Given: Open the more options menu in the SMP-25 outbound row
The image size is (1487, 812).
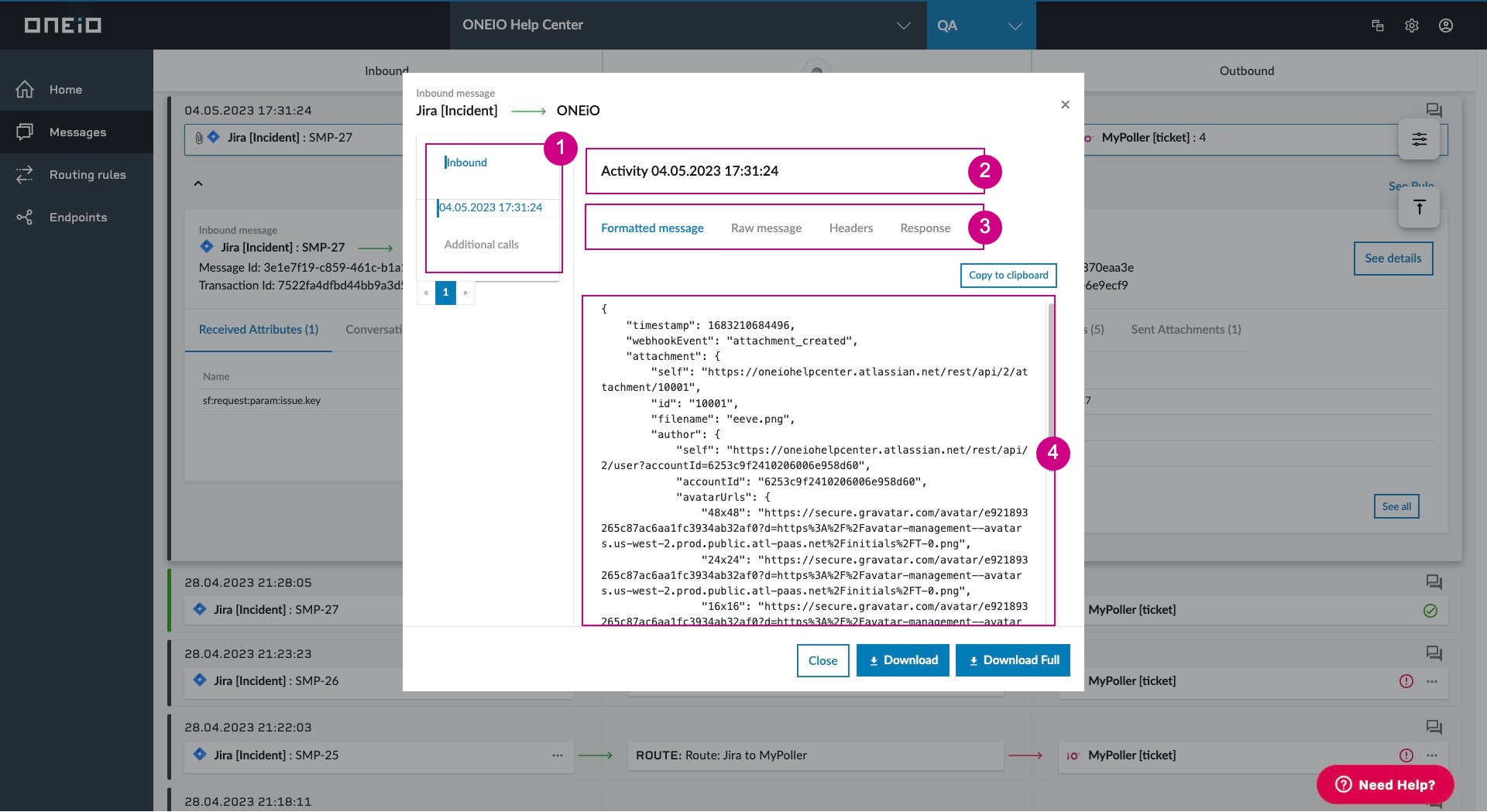Looking at the screenshot, I should [x=1432, y=755].
